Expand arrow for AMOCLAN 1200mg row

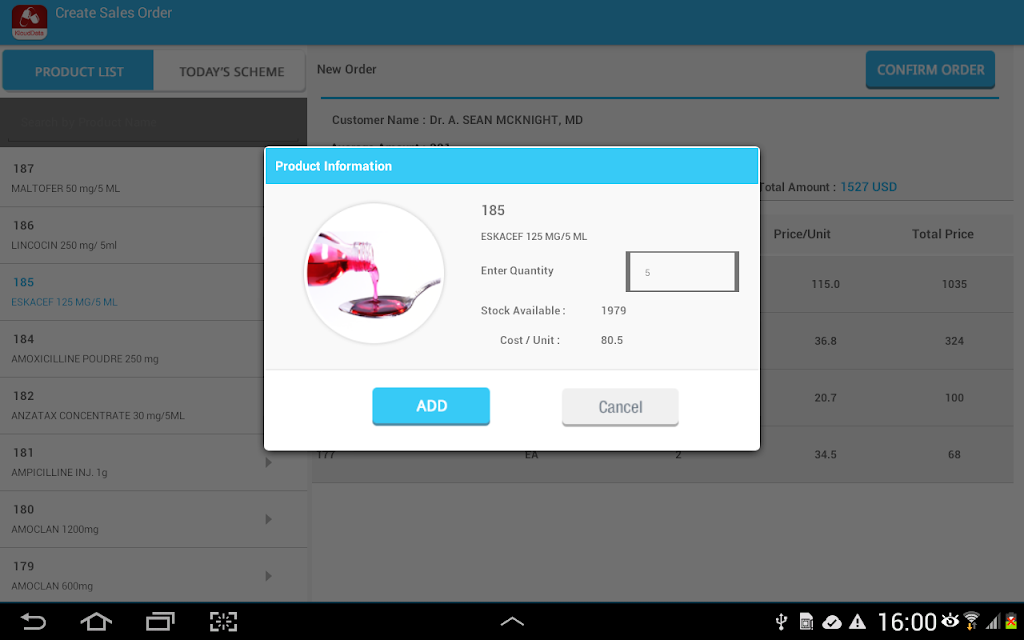coord(268,519)
